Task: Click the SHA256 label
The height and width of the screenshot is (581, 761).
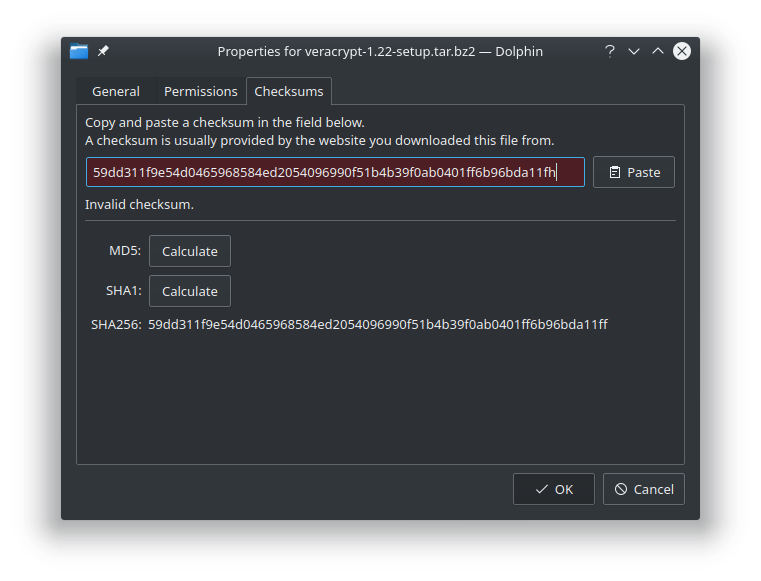Action: tap(116, 325)
